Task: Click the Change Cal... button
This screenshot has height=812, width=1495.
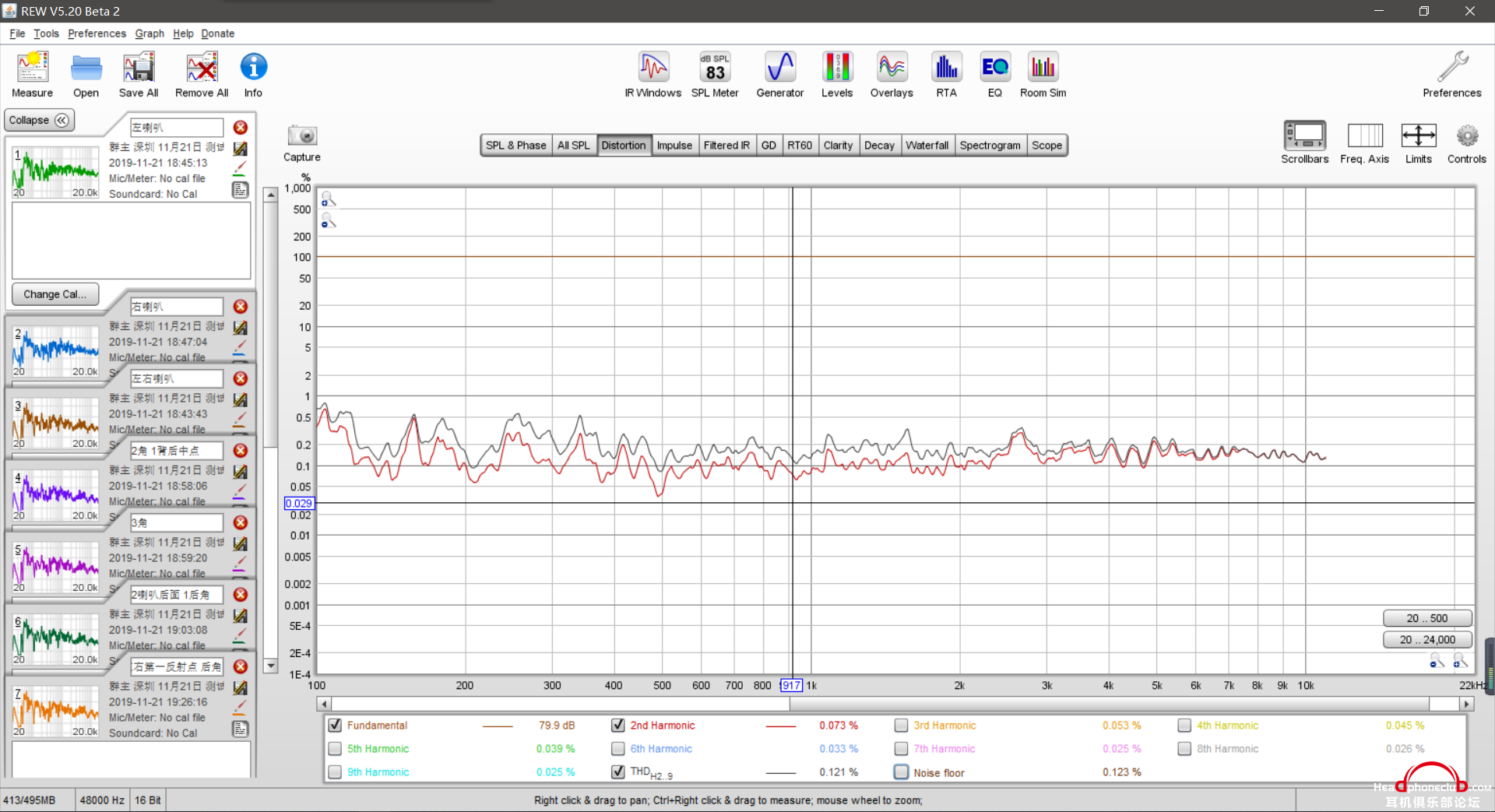Action: 55,294
